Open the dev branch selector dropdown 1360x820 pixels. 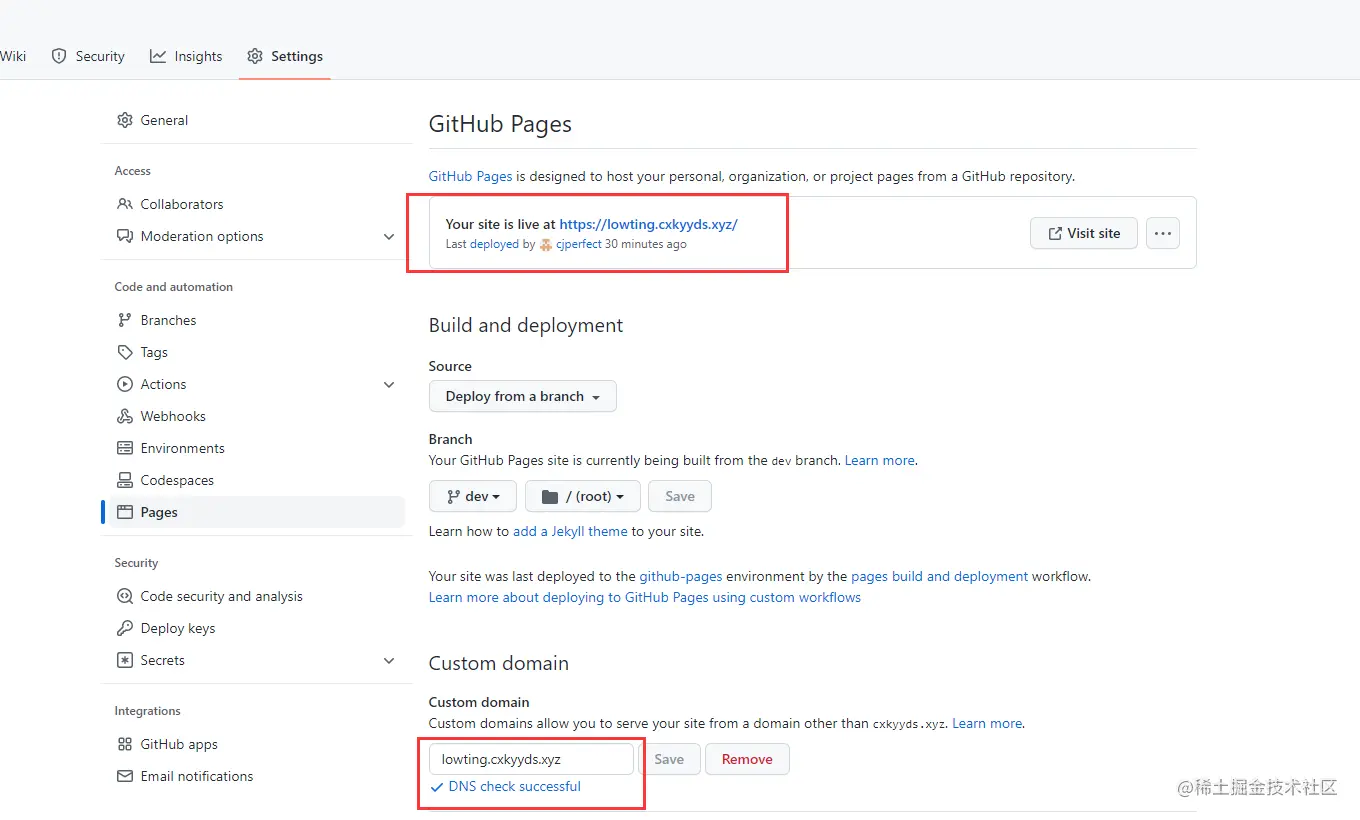473,496
